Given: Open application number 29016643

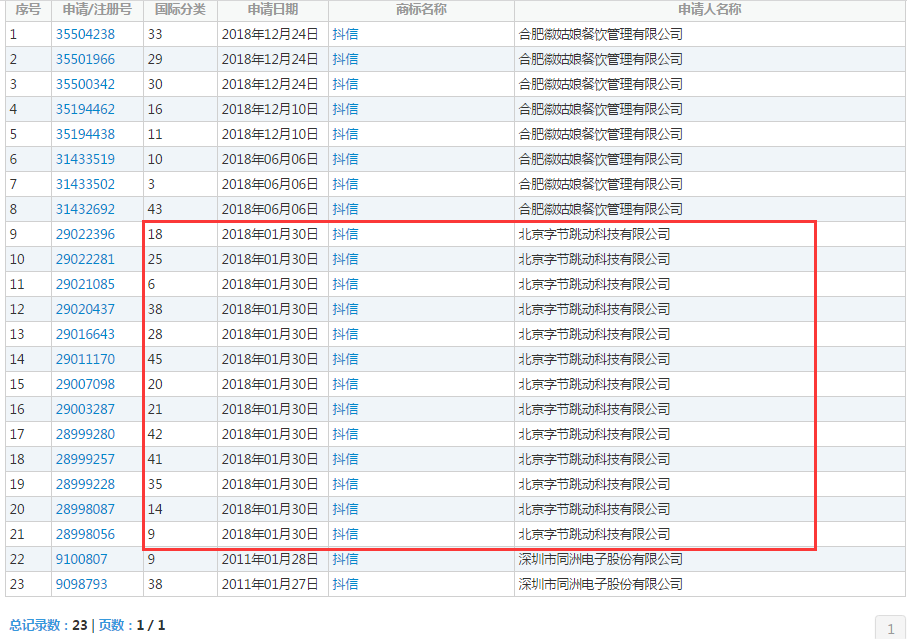Looking at the screenshot, I should tap(85, 334).
